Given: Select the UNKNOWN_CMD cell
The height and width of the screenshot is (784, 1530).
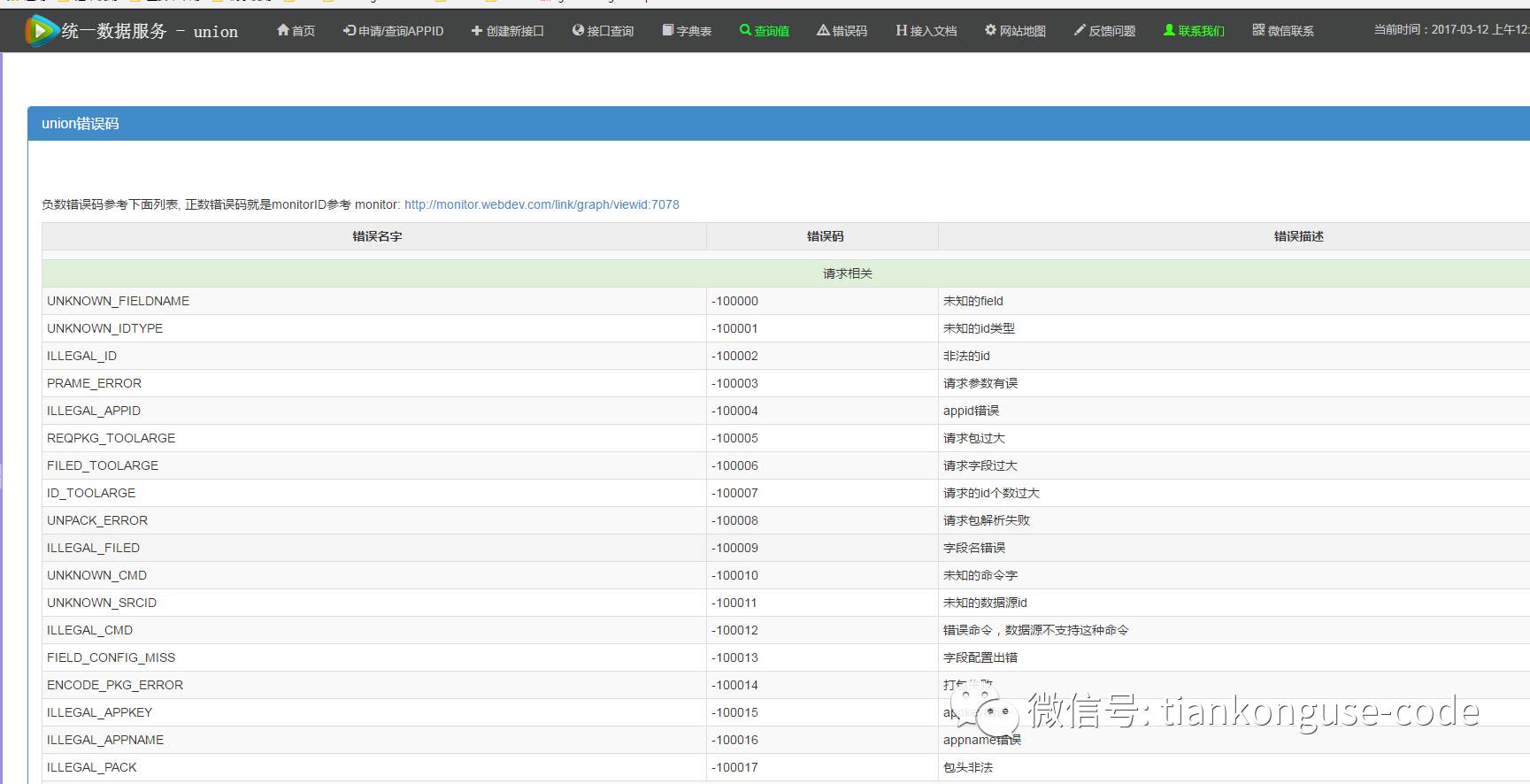Looking at the screenshot, I should click(x=374, y=575).
